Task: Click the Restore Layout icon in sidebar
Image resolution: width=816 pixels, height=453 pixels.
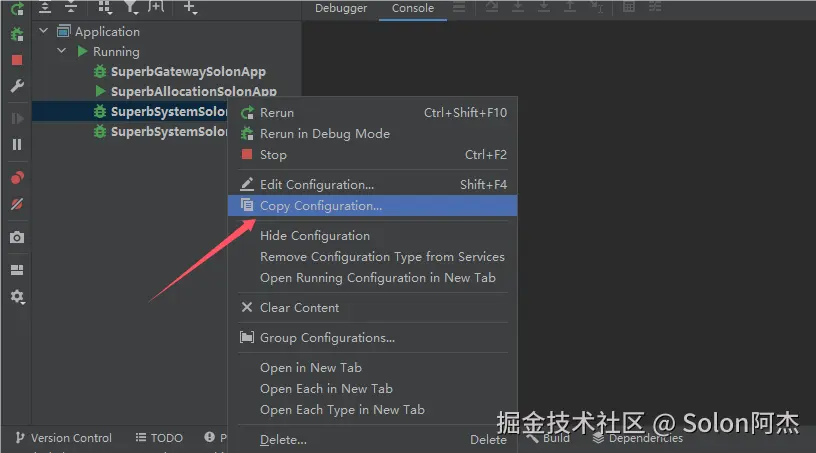Action: coord(17,270)
